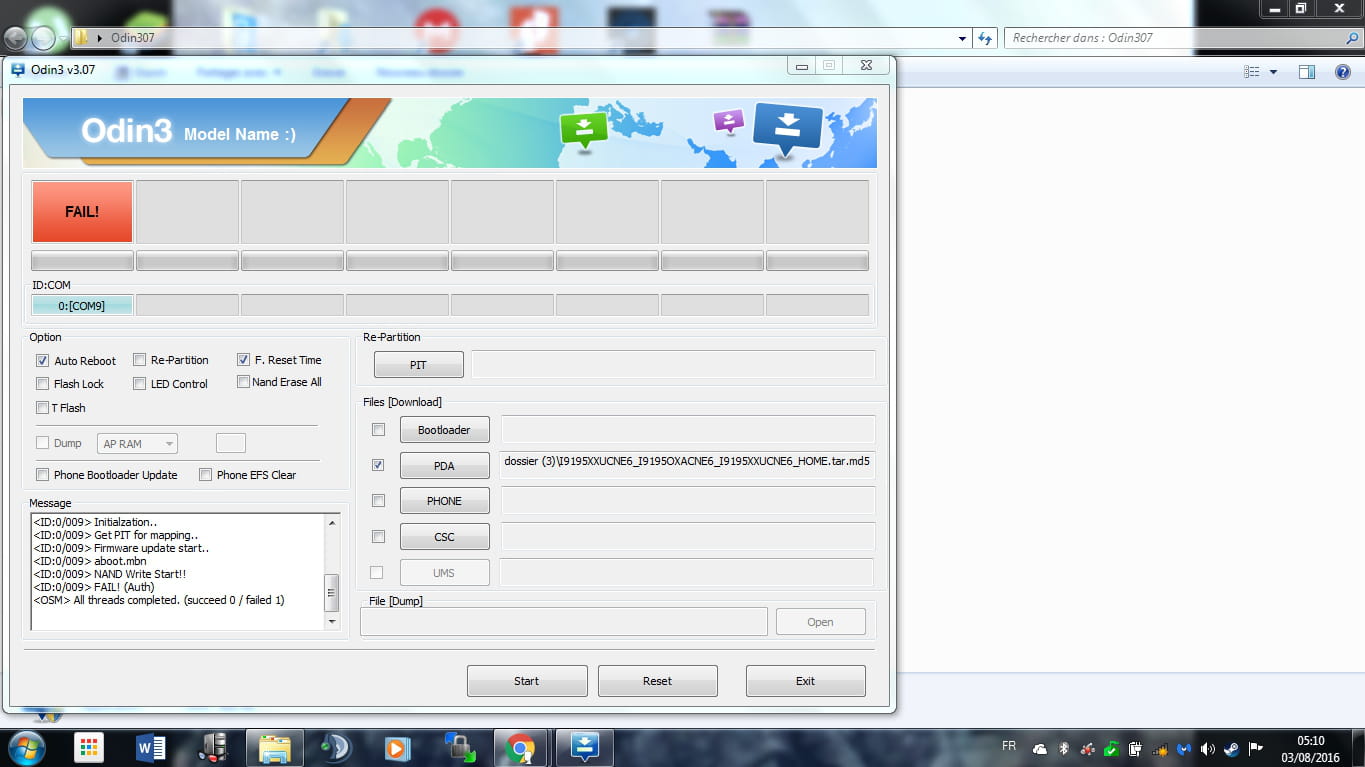Click the Bluetooth tray icon
The height and width of the screenshot is (767, 1365).
pos(1064,748)
